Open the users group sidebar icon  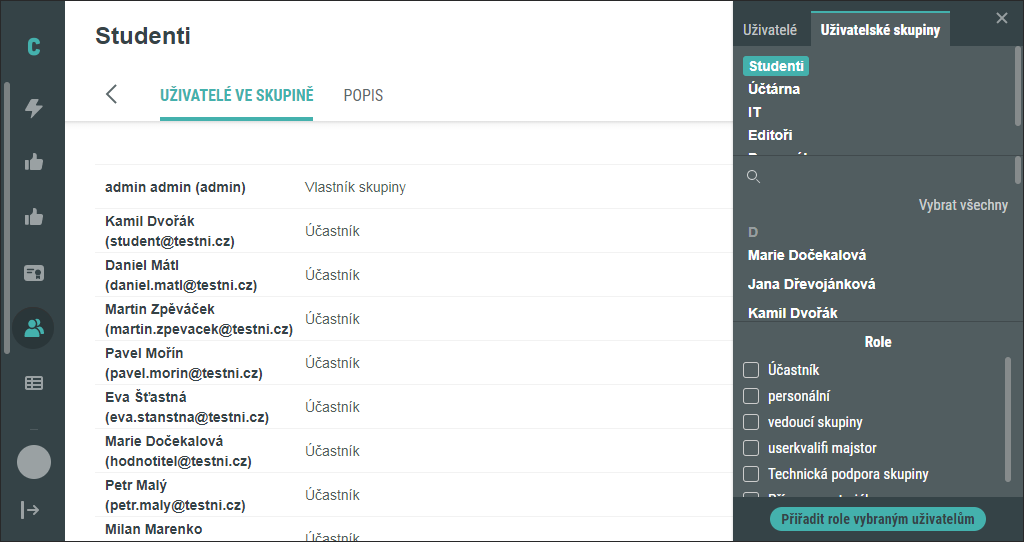34,328
